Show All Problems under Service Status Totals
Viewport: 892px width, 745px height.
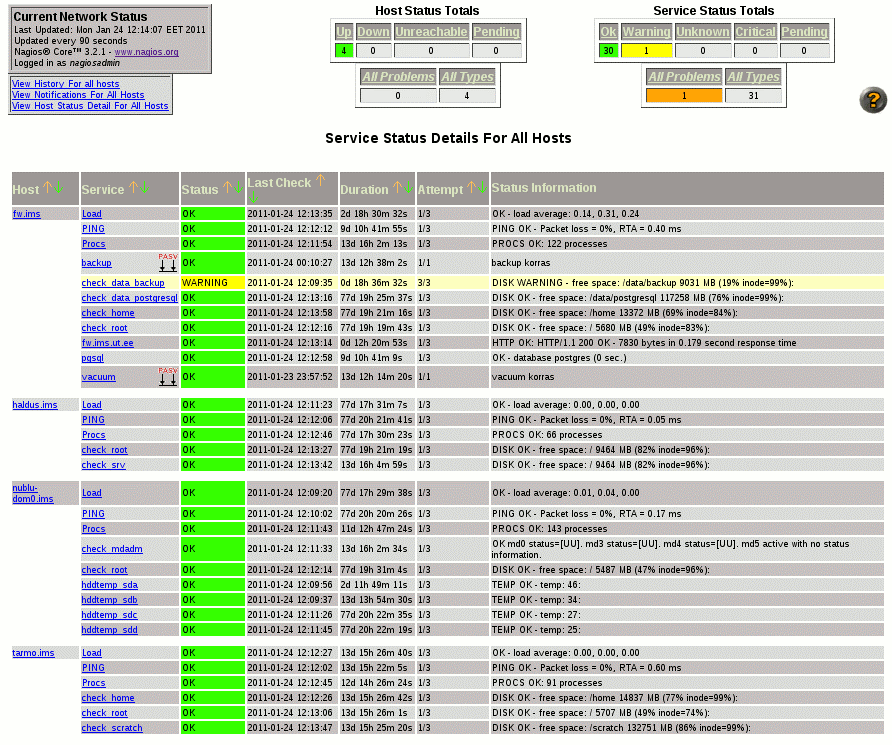tap(684, 77)
